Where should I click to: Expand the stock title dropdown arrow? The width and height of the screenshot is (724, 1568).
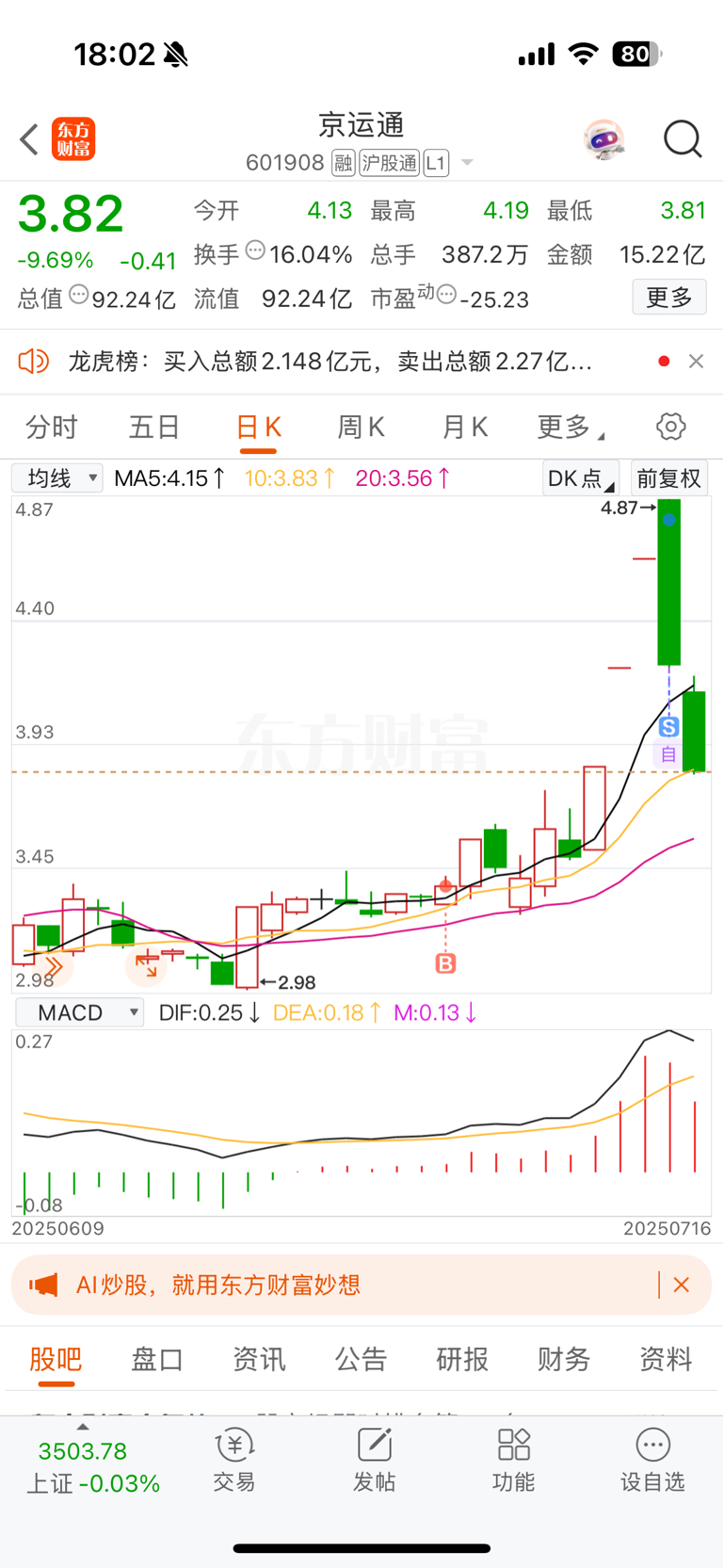click(x=467, y=164)
